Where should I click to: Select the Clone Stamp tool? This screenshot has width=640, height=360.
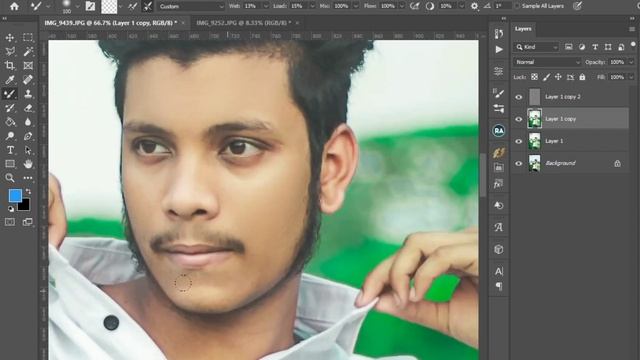(28, 94)
